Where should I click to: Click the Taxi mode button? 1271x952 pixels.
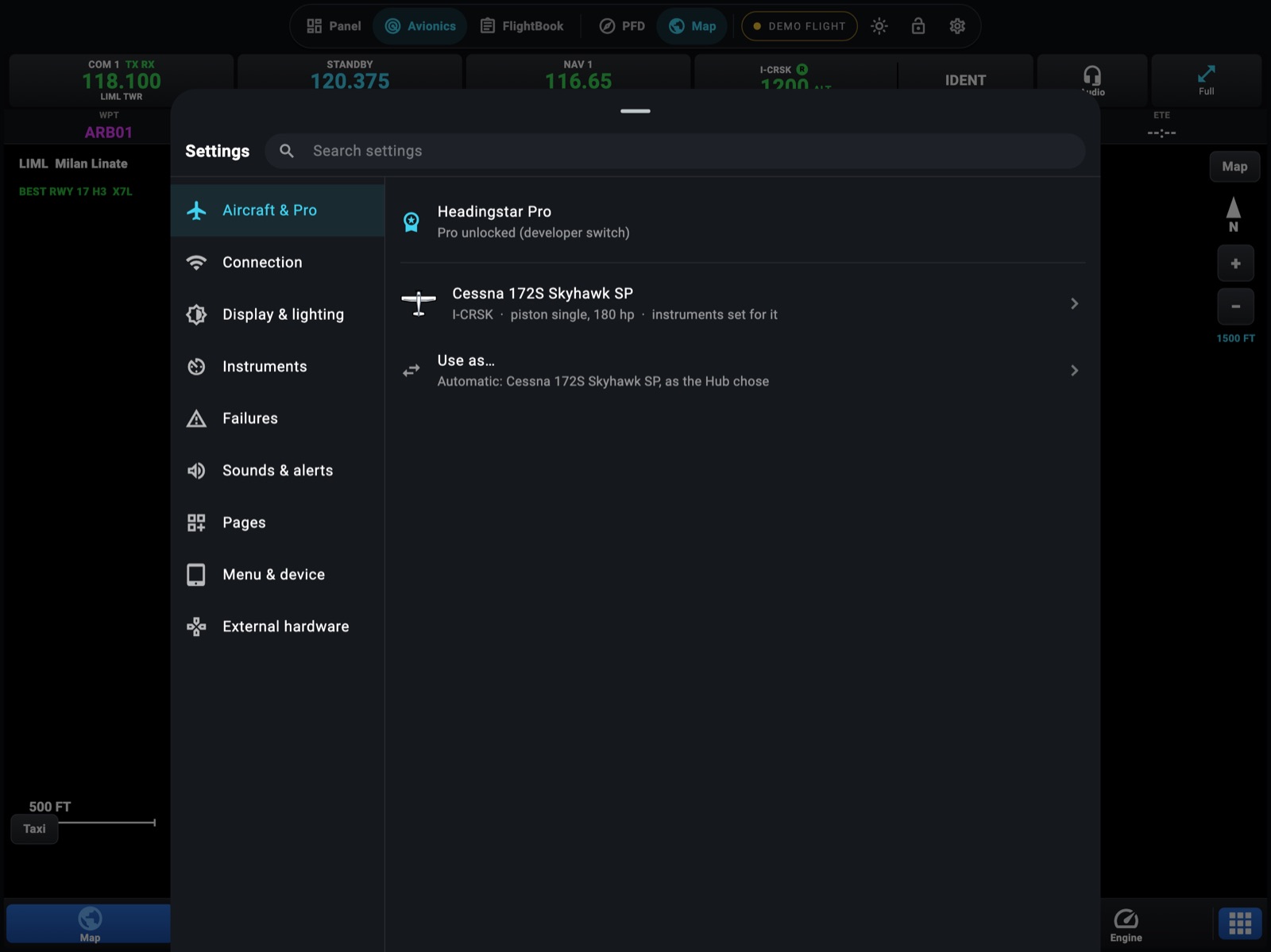click(34, 829)
